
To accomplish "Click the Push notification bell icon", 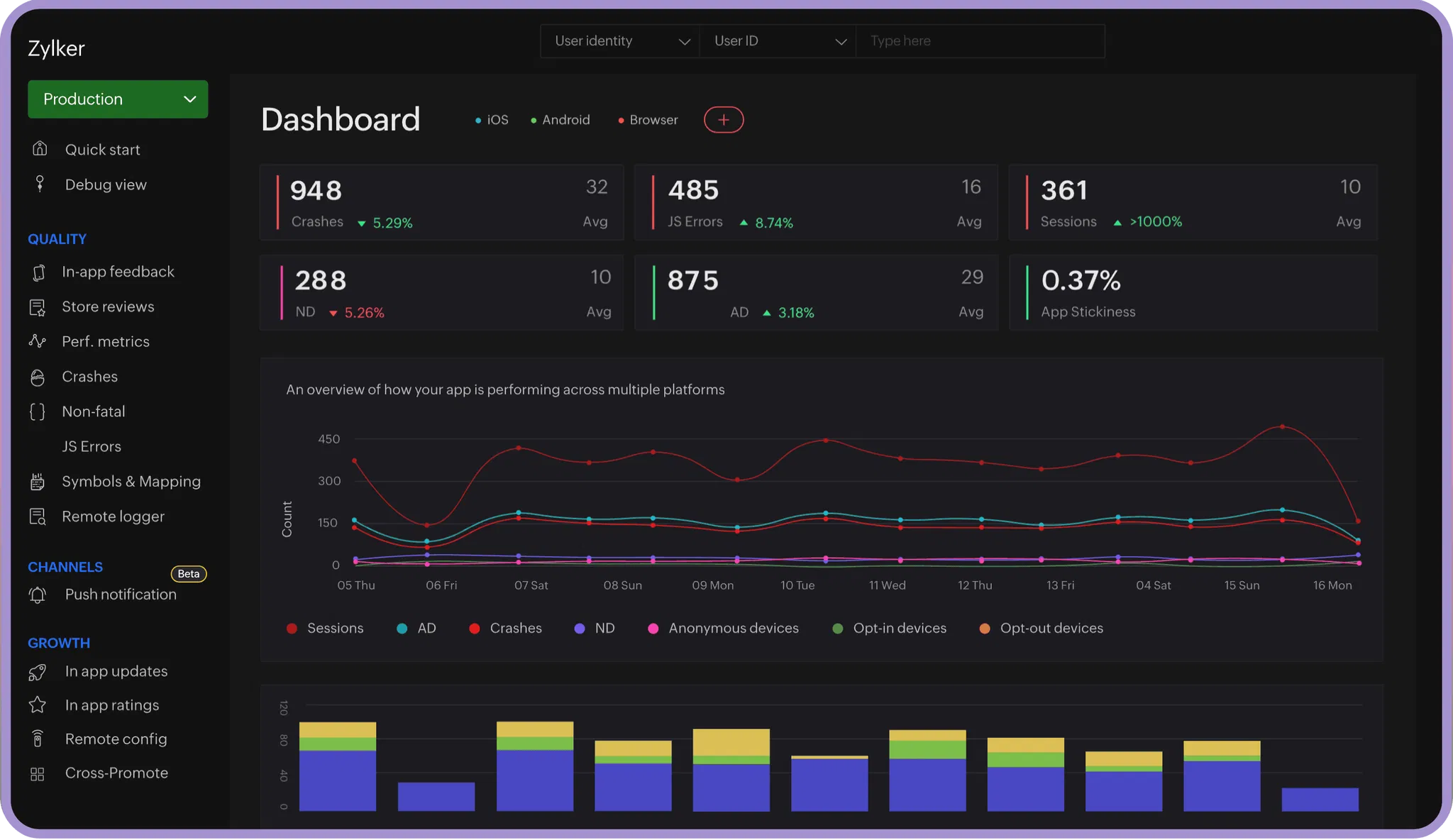I will 38,595.
